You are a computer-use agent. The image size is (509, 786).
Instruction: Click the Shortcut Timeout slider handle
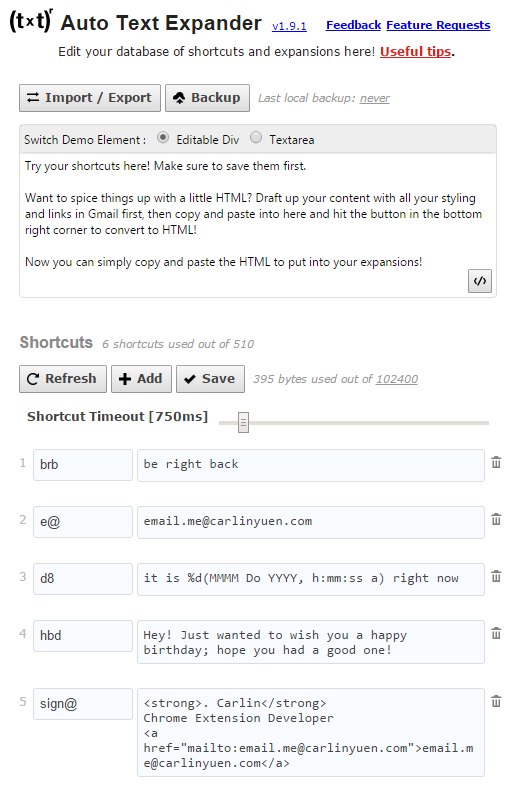click(243, 423)
